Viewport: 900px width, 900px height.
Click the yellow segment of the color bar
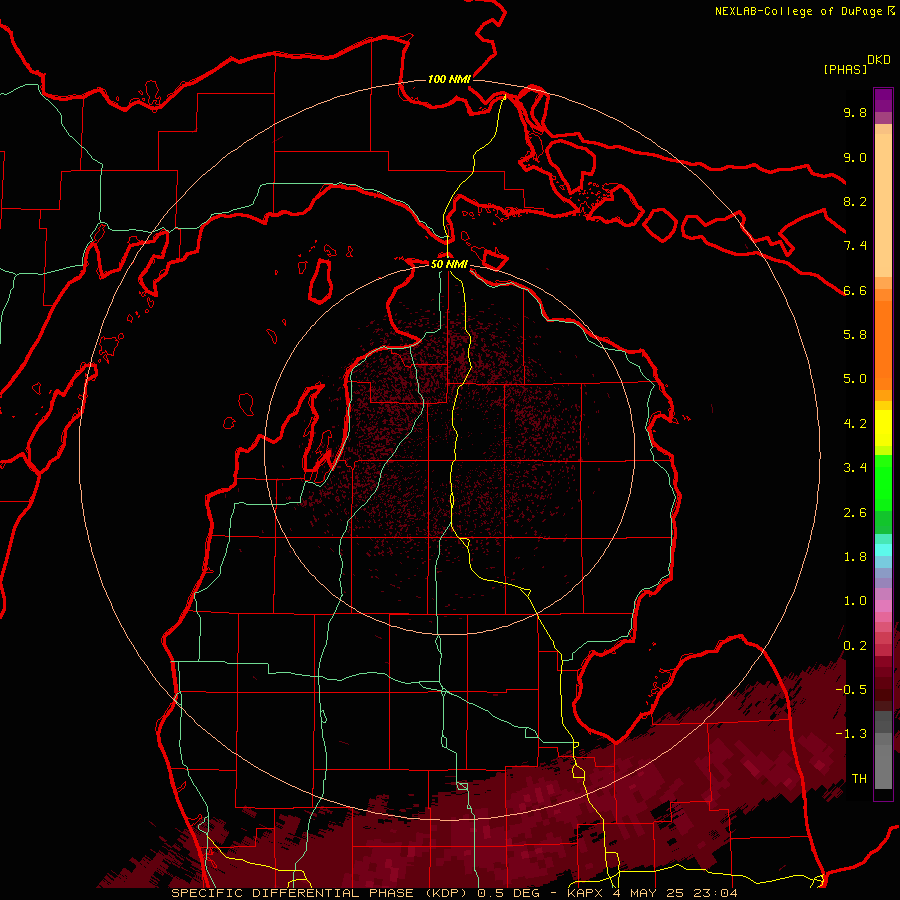click(x=883, y=428)
